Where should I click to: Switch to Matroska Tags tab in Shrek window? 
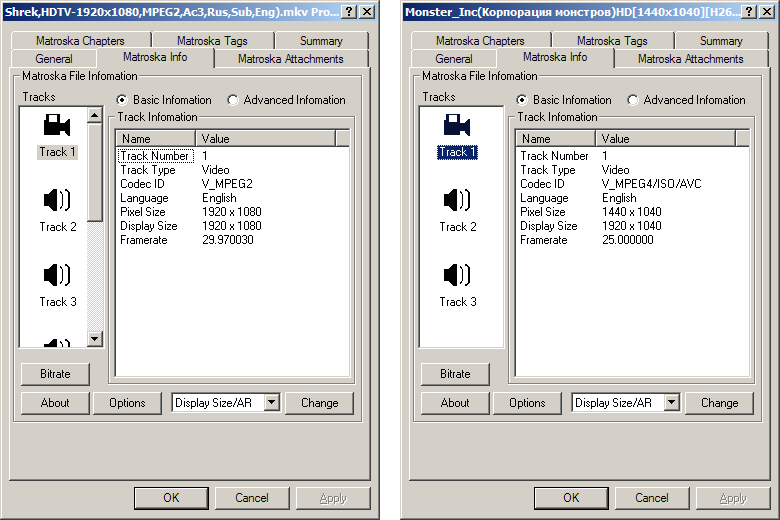click(212, 41)
